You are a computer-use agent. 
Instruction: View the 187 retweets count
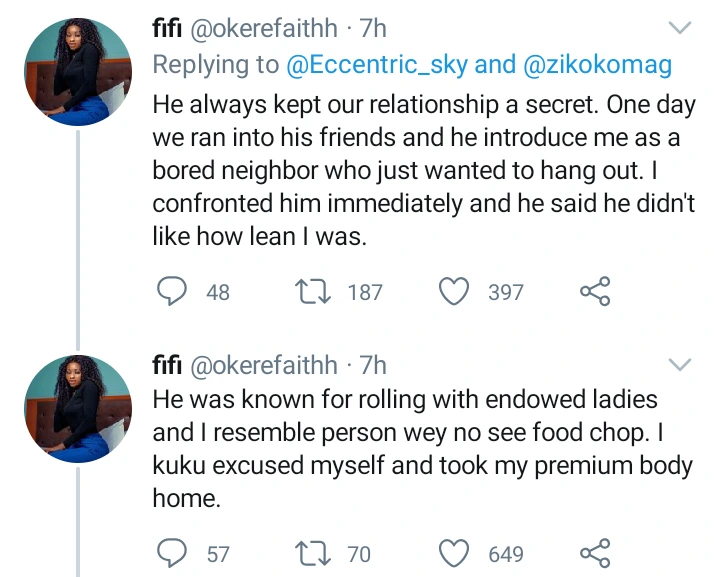(x=365, y=292)
